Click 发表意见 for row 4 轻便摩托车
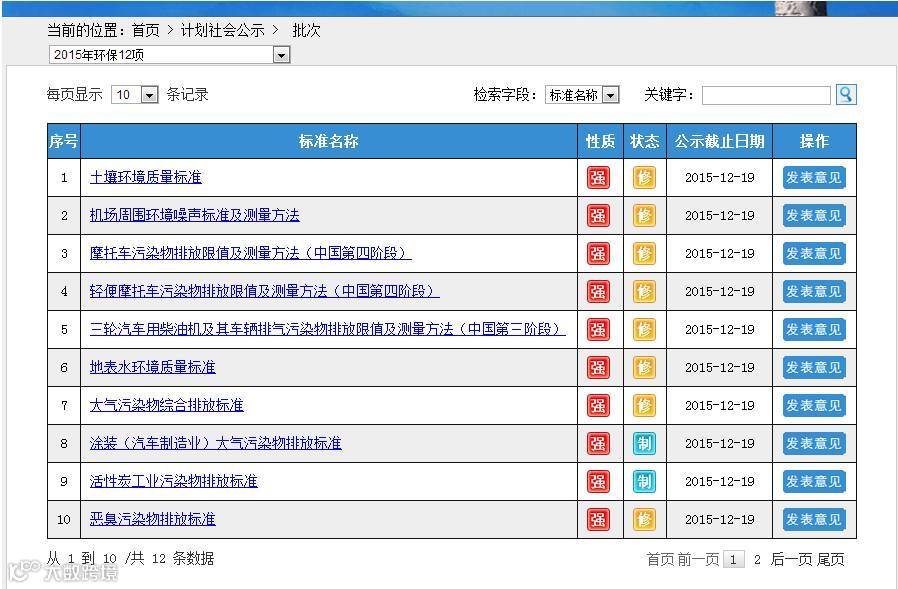Viewport: 898px width, 589px height. coord(814,292)
